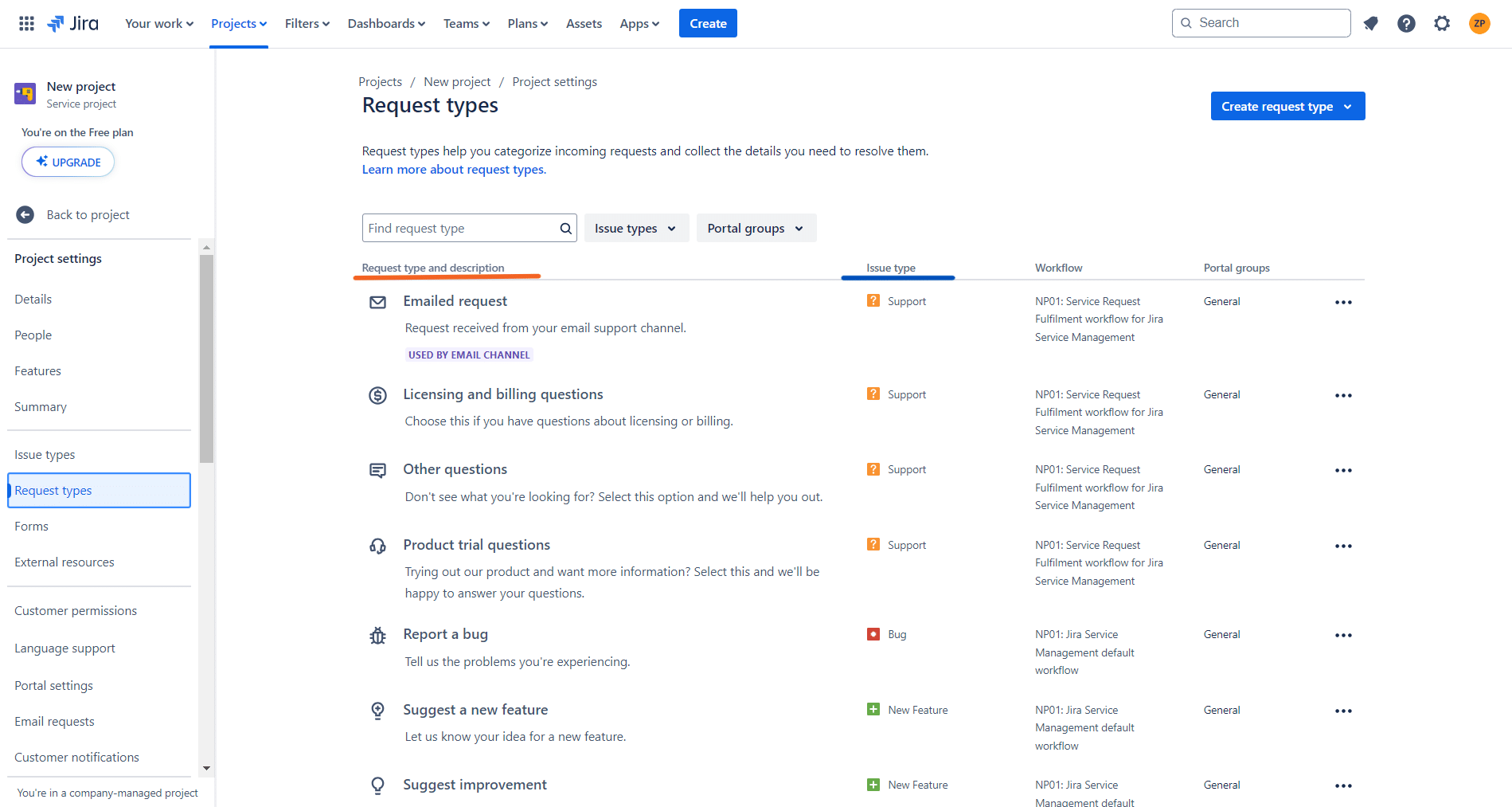
Task: Expand the Teams menu
Action: click(467, 23)
